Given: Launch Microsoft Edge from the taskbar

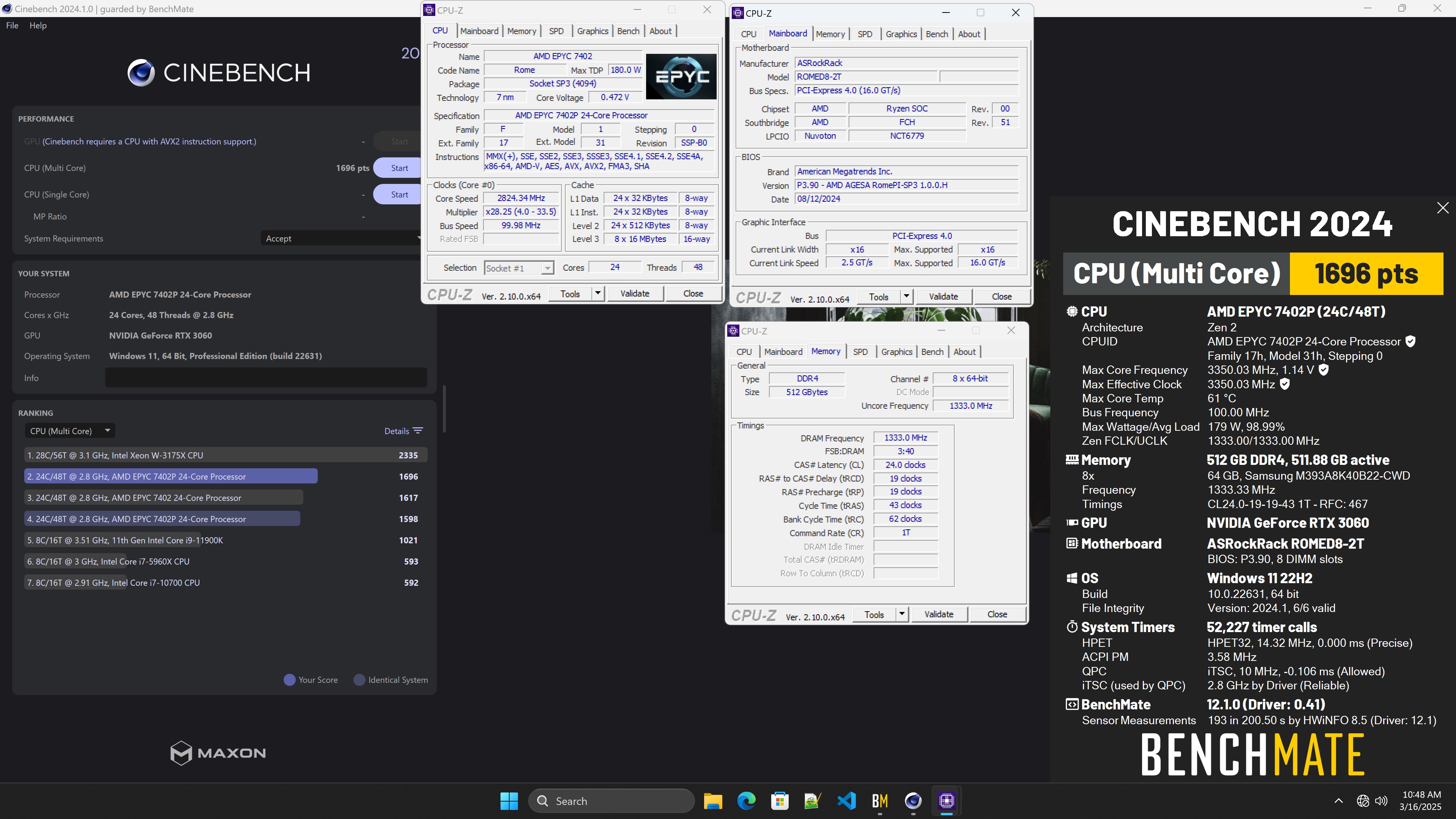Looking at the screenshot, I should coord(746,801).
